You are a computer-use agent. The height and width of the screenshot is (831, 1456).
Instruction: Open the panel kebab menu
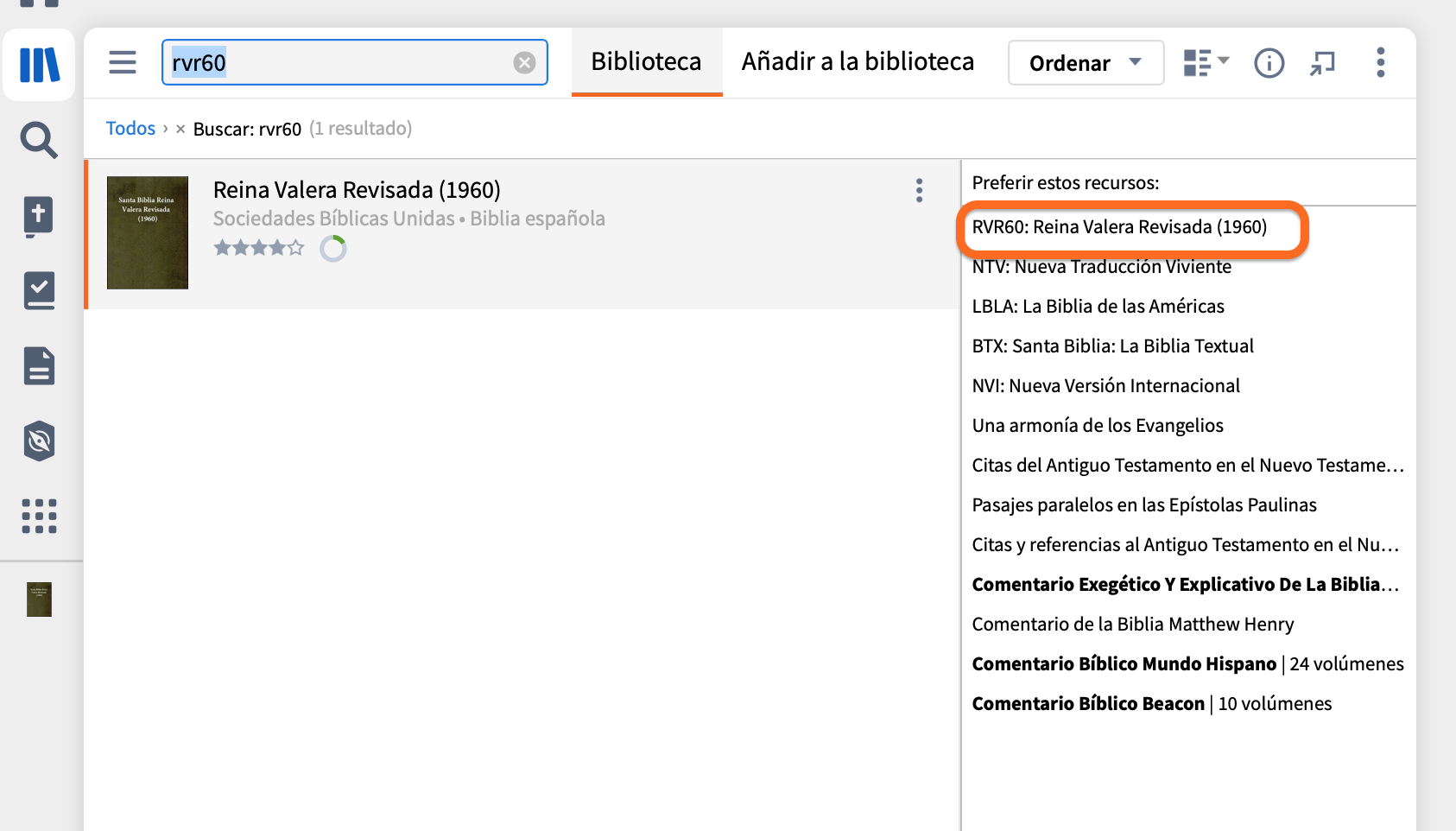point(1380,62)
